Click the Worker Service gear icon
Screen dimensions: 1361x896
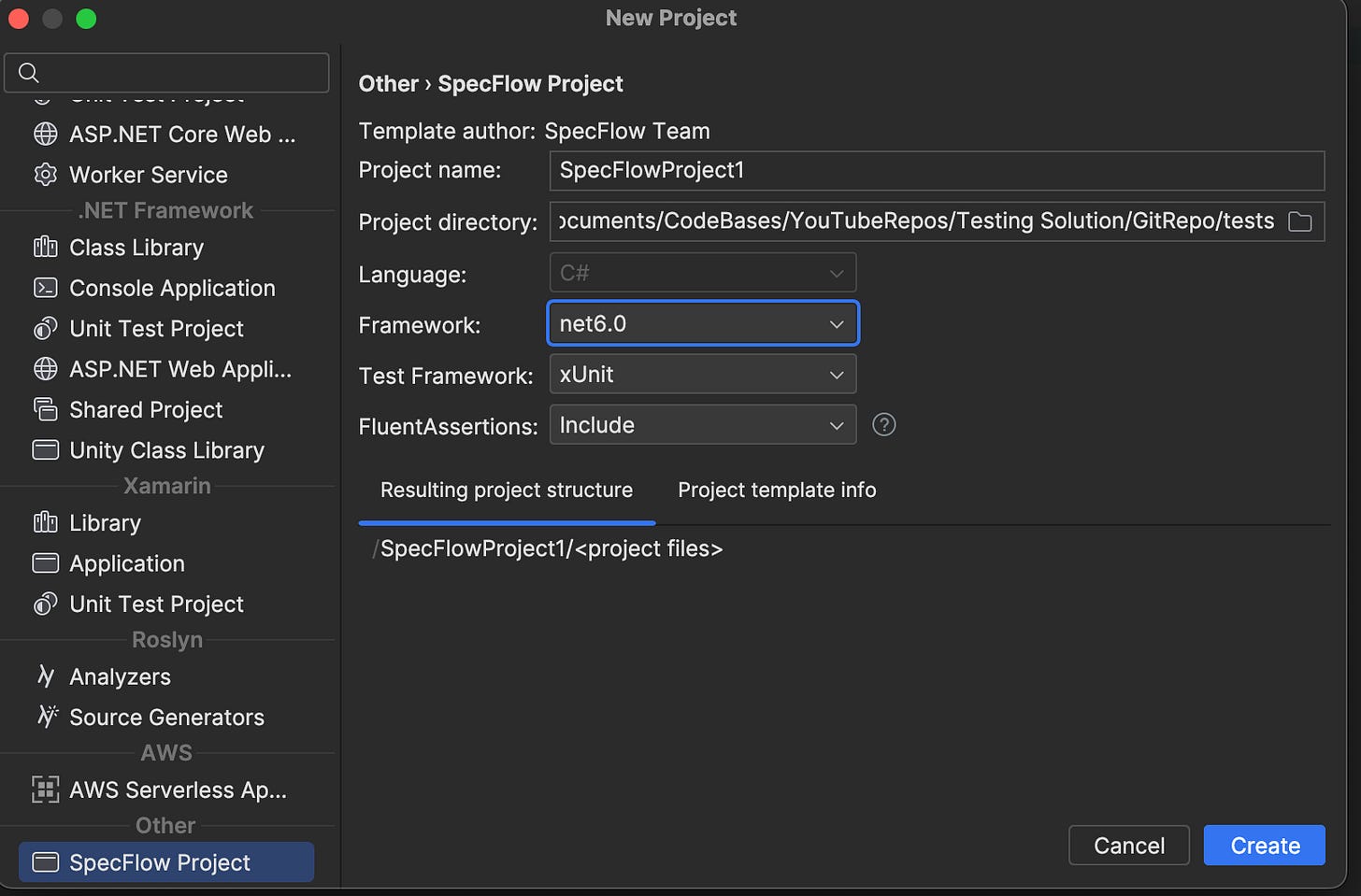(x=45, y=175)
